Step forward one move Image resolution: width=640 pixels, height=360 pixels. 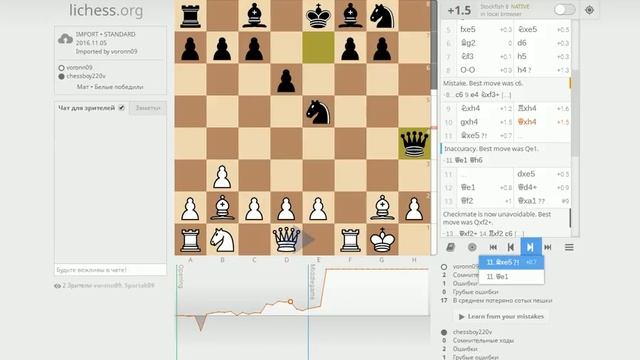click(x=531, y=247)
